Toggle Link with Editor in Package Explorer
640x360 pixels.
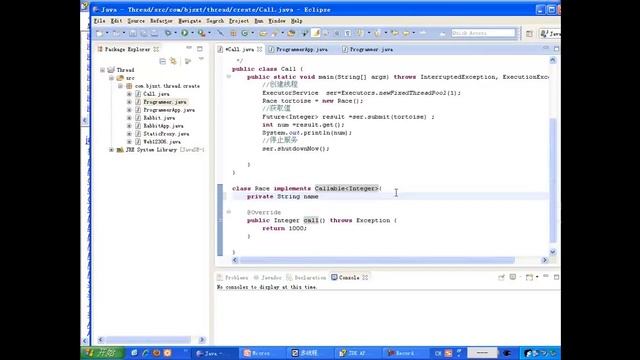(x=173, y=61)
